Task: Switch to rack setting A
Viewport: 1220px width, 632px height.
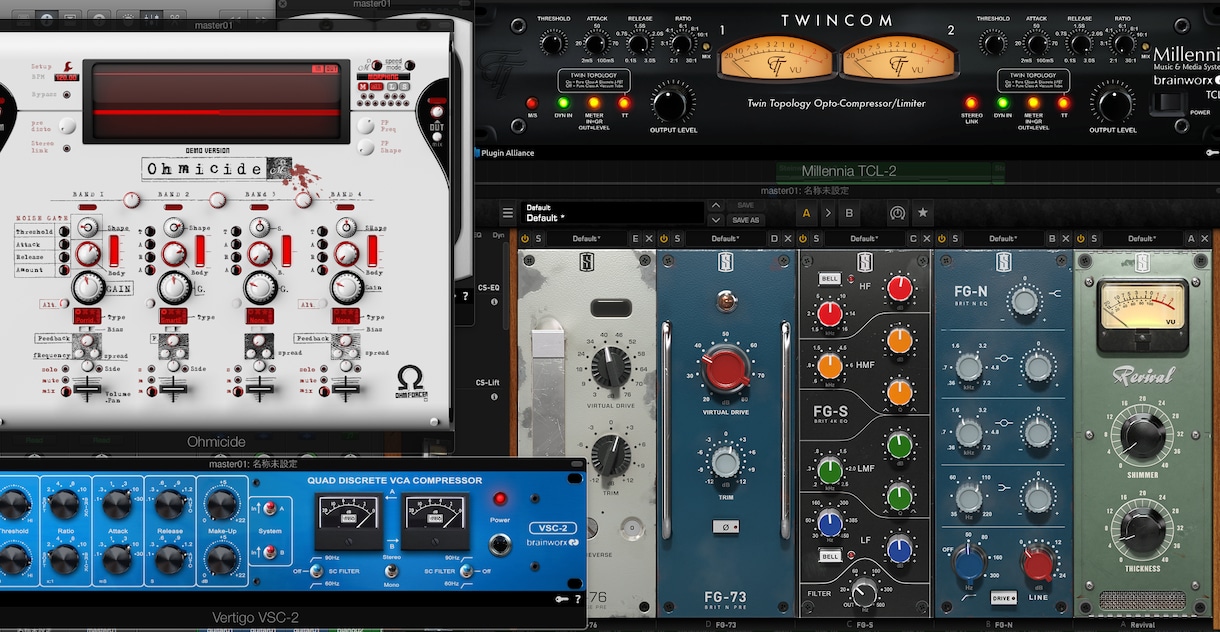Action: 806,213
